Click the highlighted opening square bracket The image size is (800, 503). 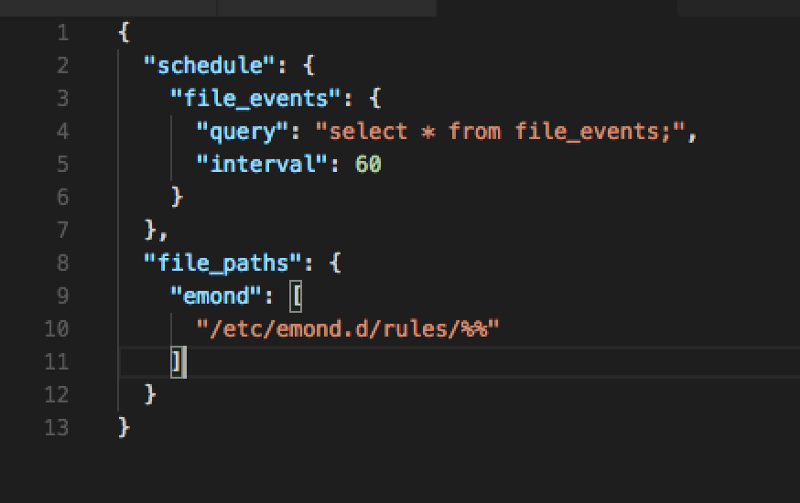point(295,296)
